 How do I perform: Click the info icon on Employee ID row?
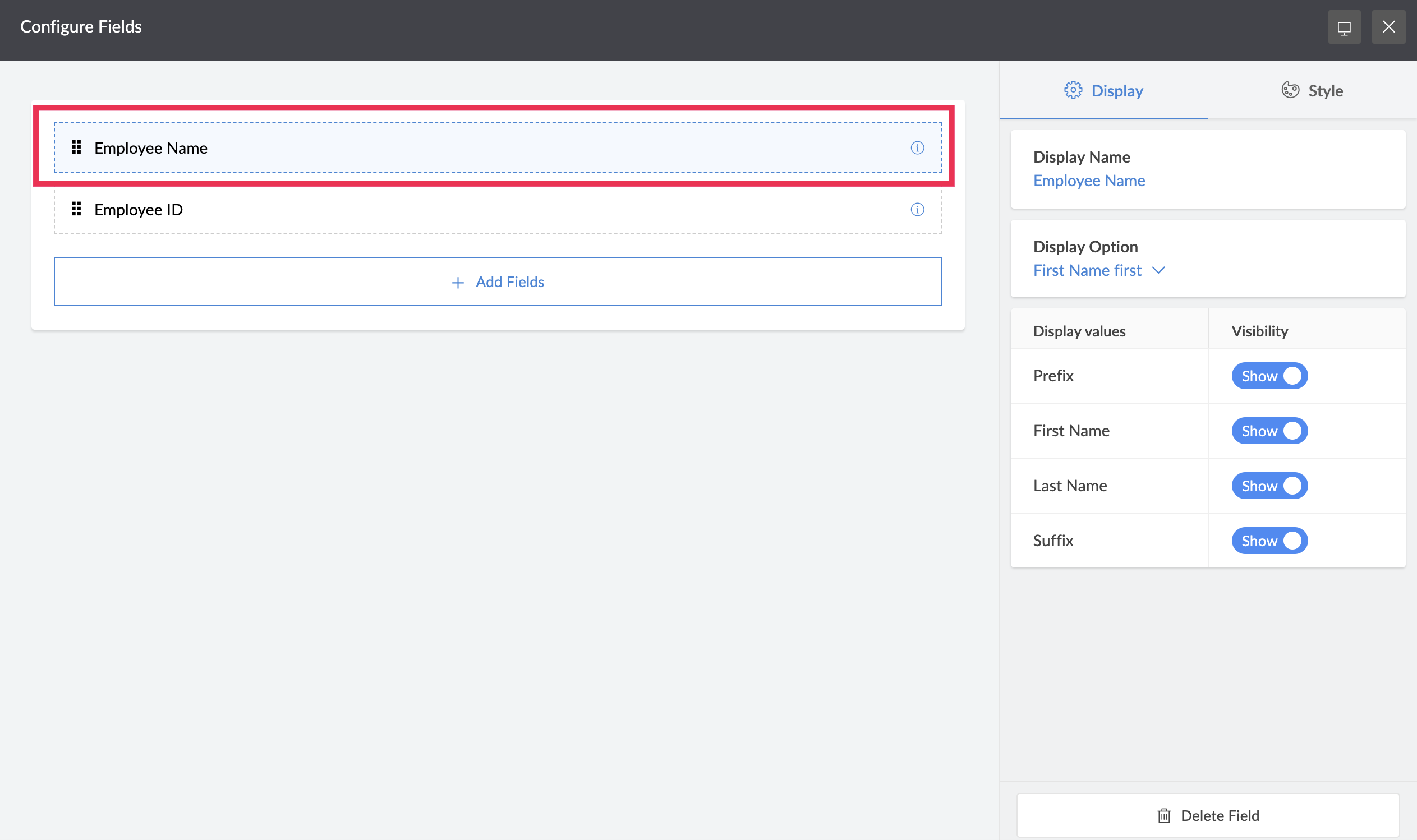click(917, 209)
